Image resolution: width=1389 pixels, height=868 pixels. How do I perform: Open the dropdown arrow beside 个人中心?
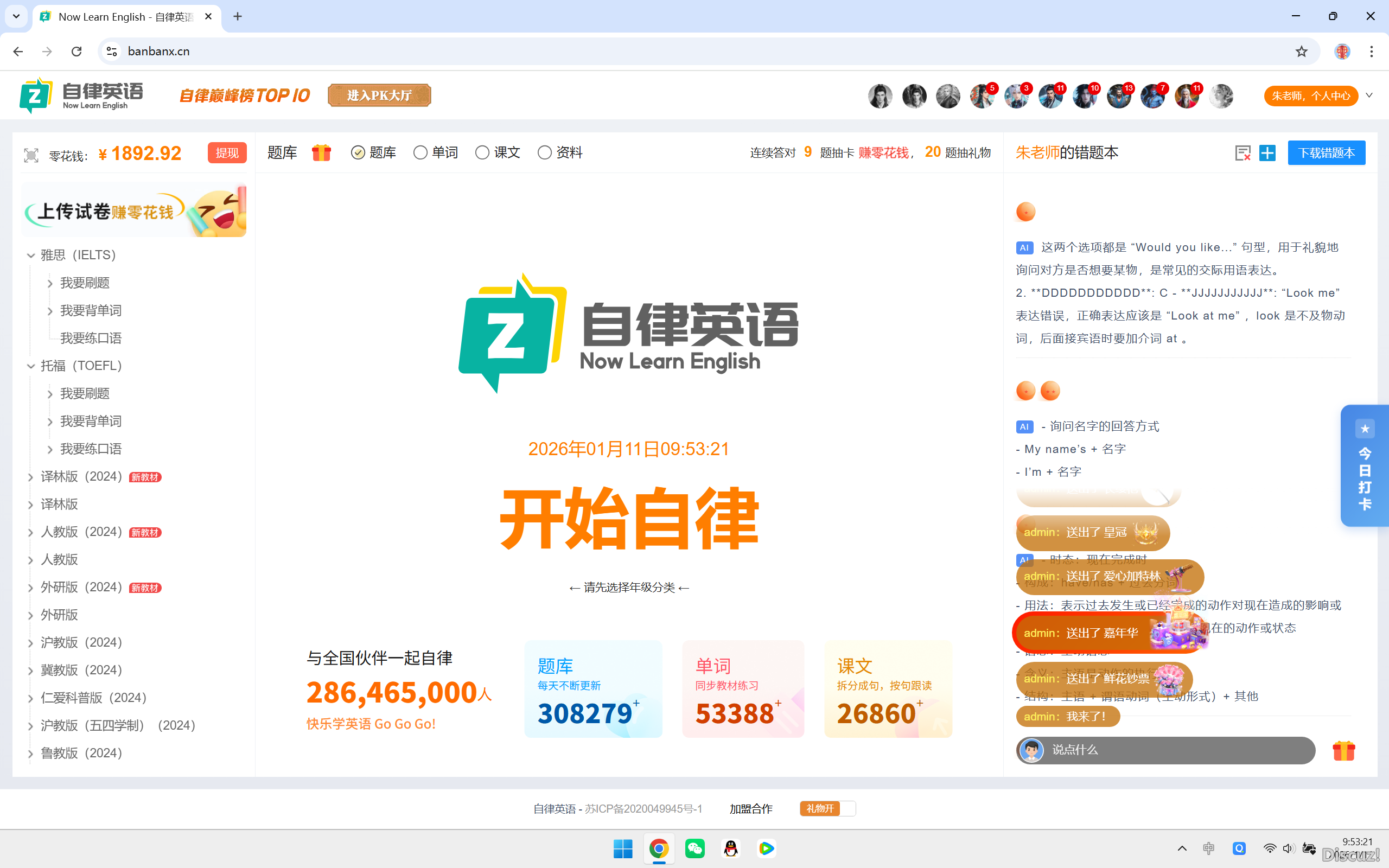coord(1369,95)
